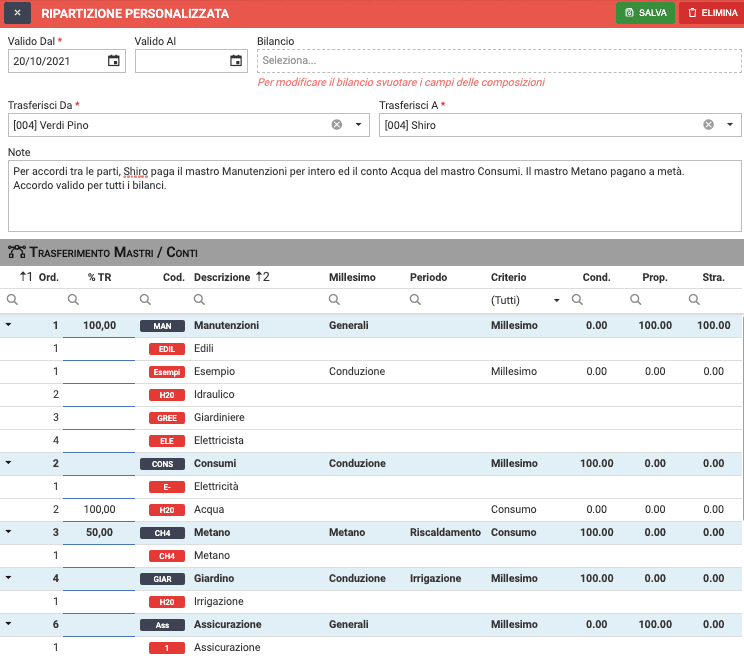Click the MAN code badge
The image size is (744, 659).
tap(162, 326)
